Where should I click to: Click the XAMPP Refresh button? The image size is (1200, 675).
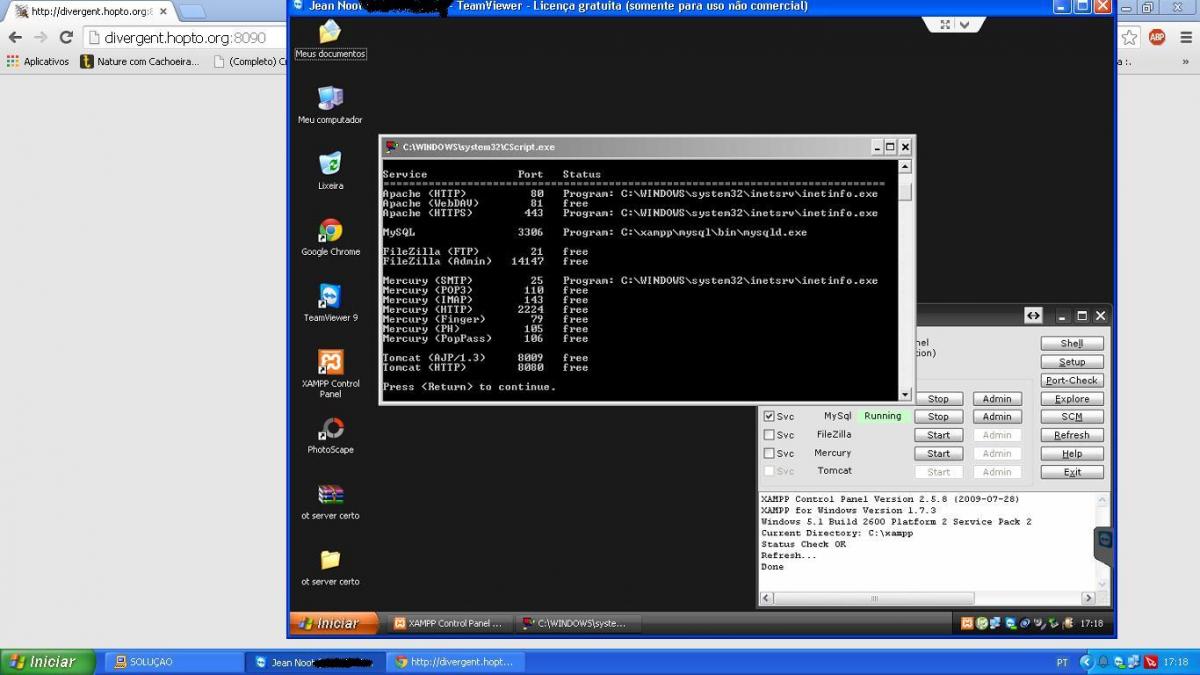tap(1072, 435)
